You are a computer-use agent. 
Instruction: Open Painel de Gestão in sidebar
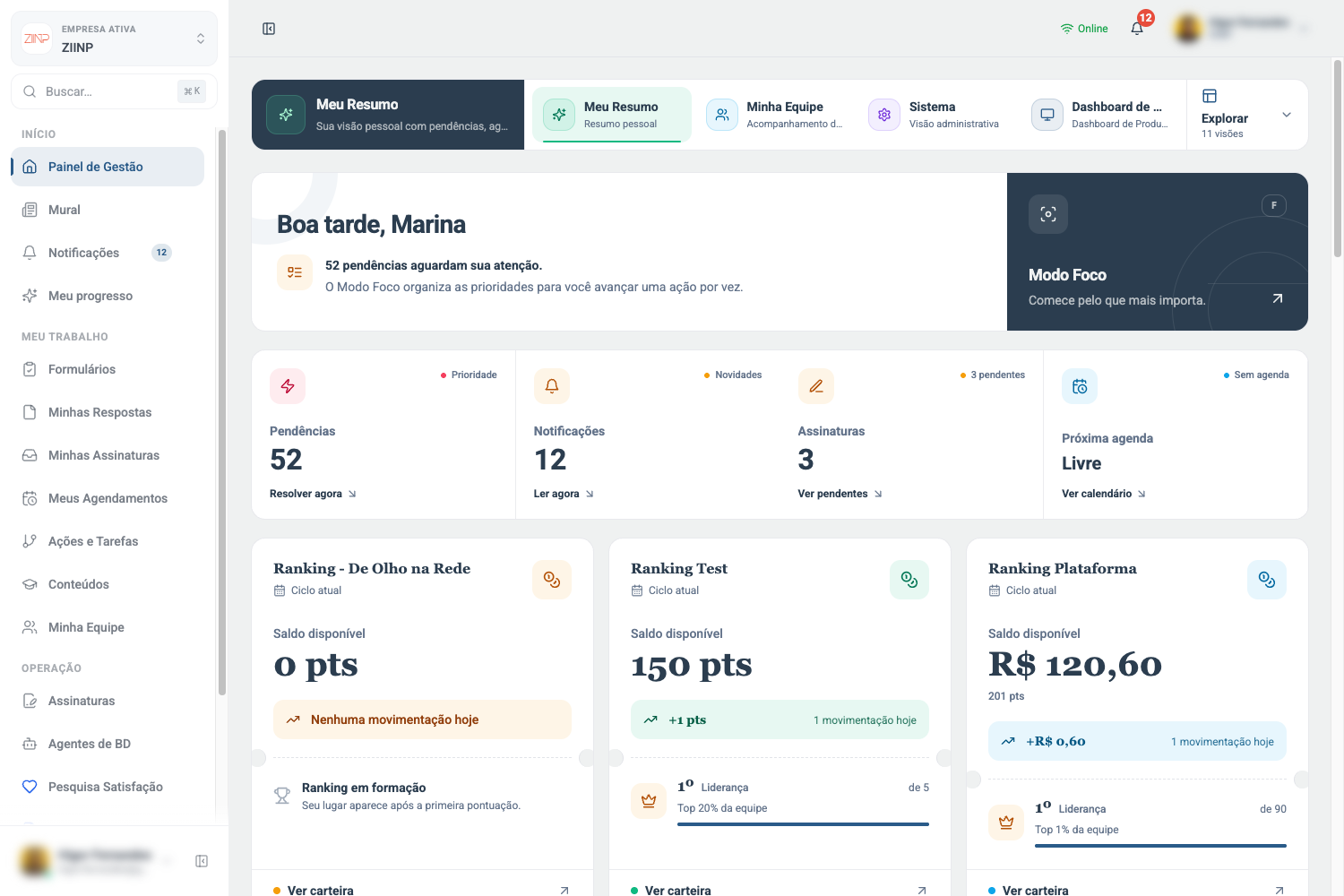tap(108, 167)
